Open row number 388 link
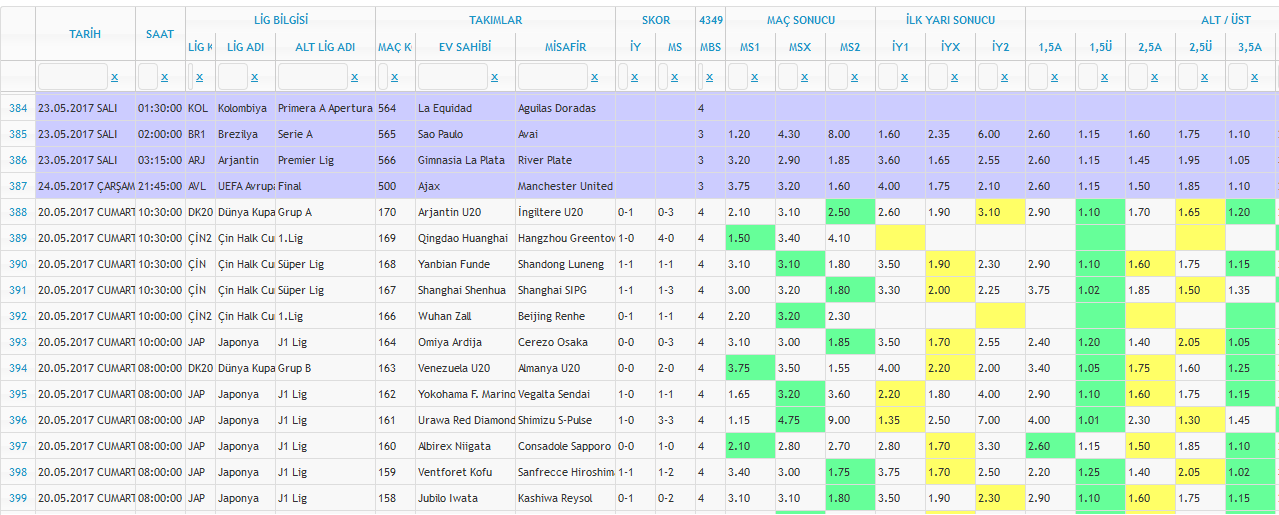 (18, 212)
